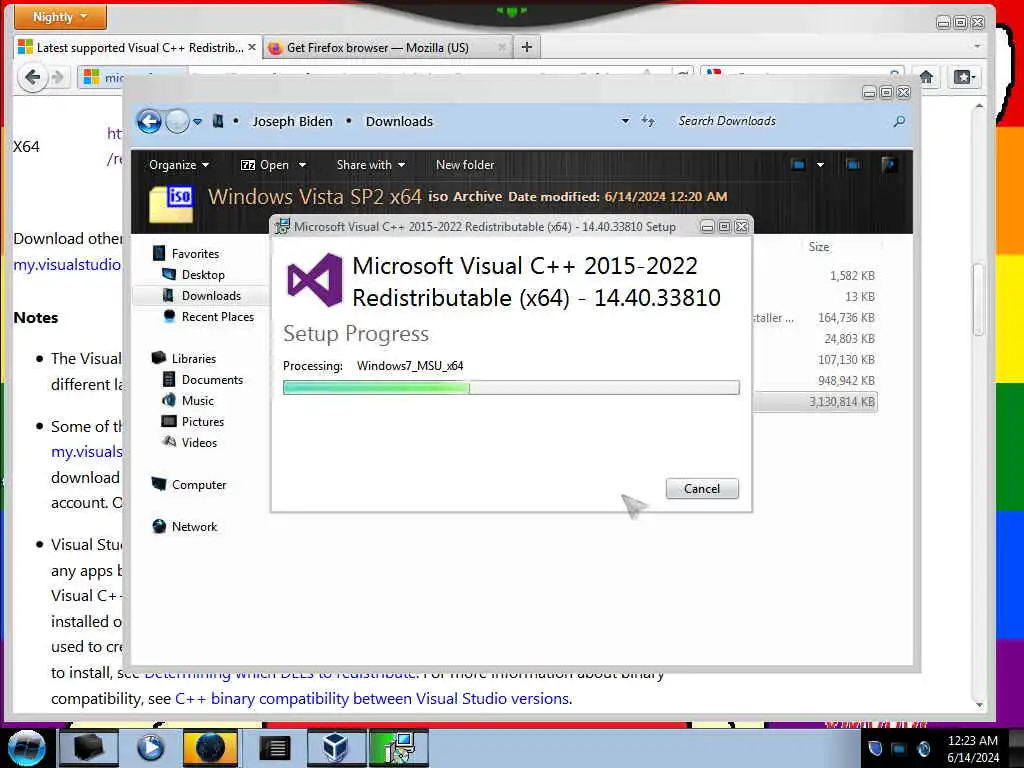The height and width of the screenshot is (768, 1024).
Task: Open the Windows Start orb
Action: (x=26, y=748)
